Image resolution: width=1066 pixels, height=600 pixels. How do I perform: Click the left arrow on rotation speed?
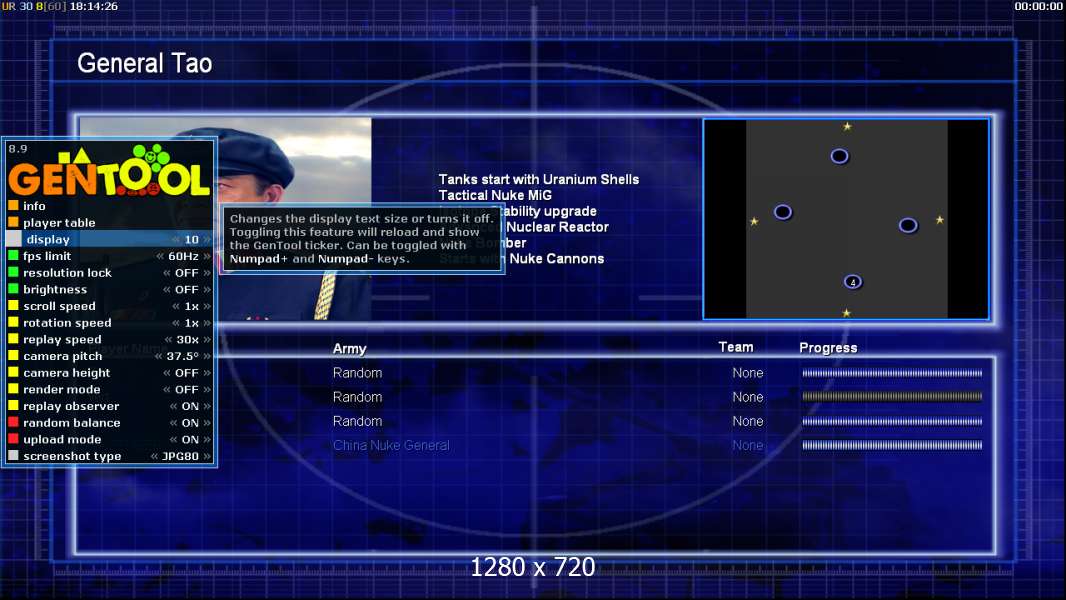click(x=176, y=323)
